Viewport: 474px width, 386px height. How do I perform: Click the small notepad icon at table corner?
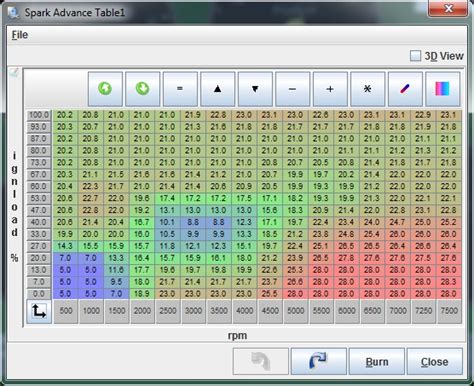pos(14,72)
